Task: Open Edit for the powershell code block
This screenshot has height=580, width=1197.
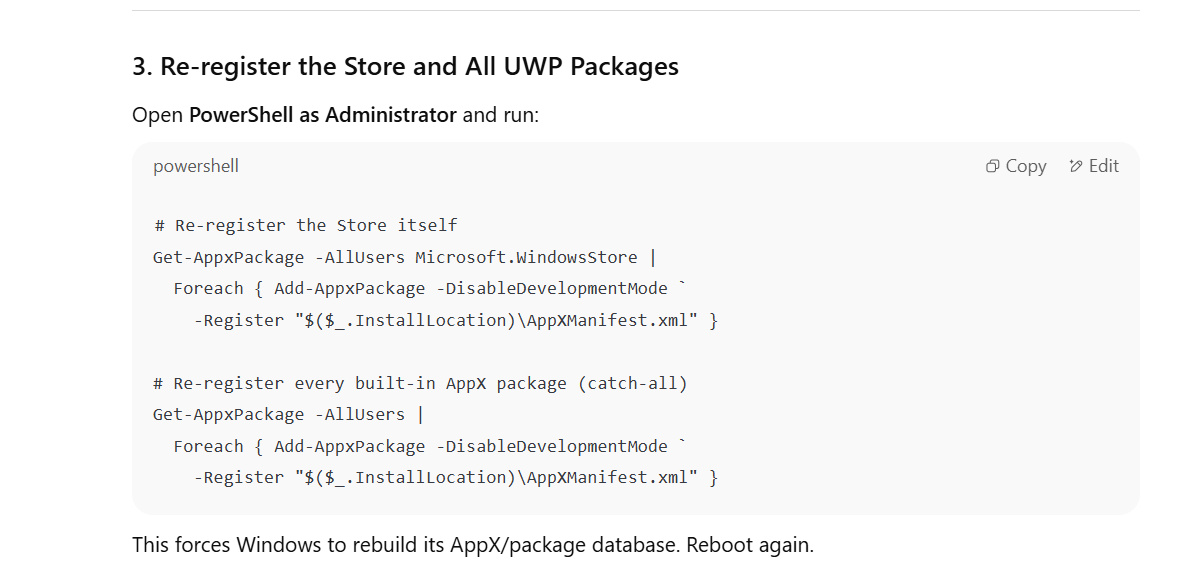Action: tap(1094, 166)
